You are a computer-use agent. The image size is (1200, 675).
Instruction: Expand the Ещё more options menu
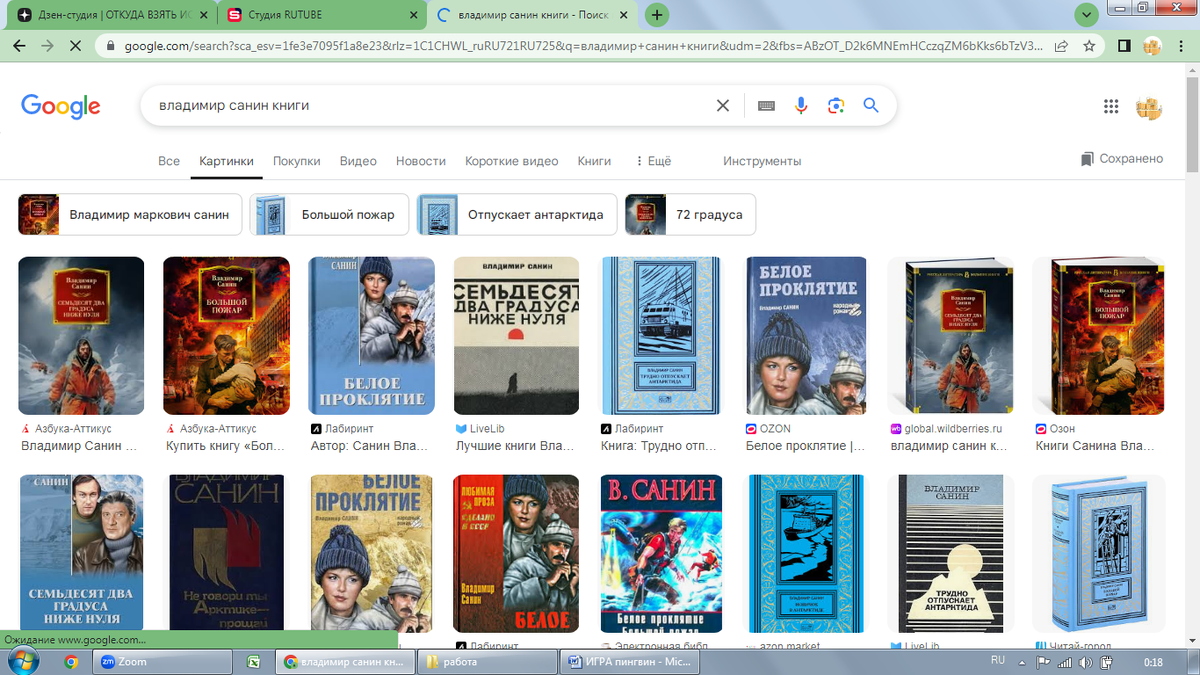point(653,161)
